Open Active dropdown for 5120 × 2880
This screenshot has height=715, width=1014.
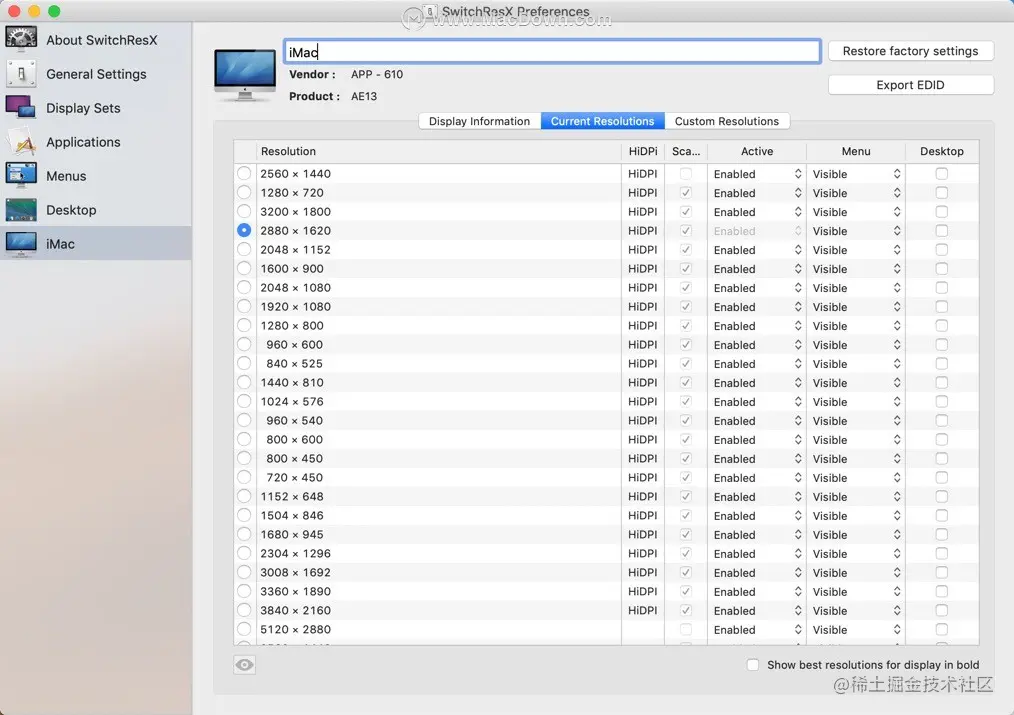pos(757,630)
